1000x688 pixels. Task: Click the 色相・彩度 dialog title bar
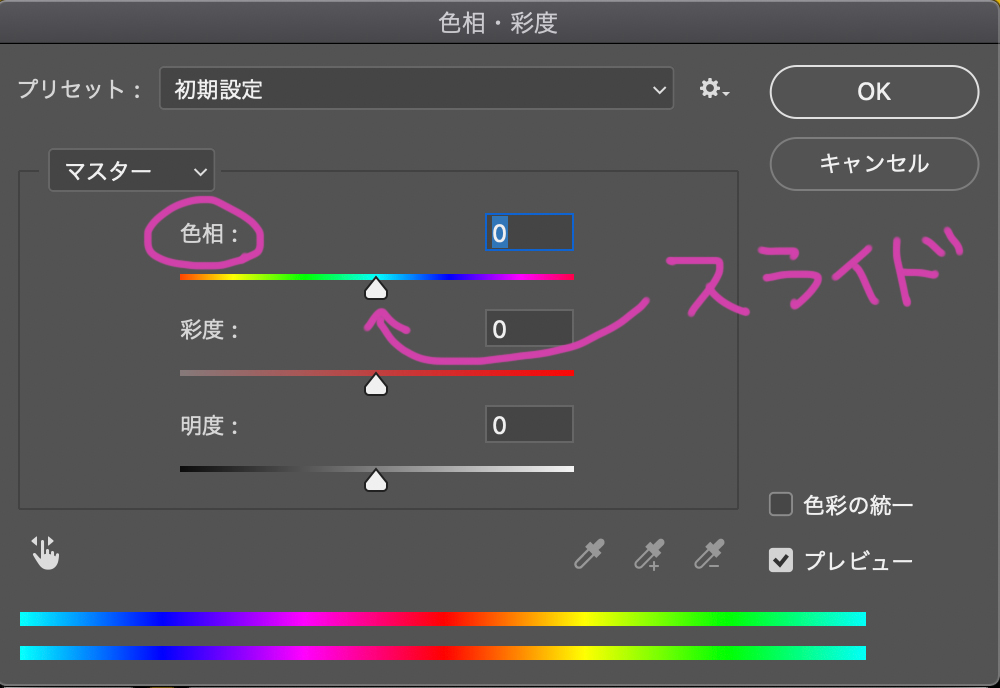click(500, 21)
